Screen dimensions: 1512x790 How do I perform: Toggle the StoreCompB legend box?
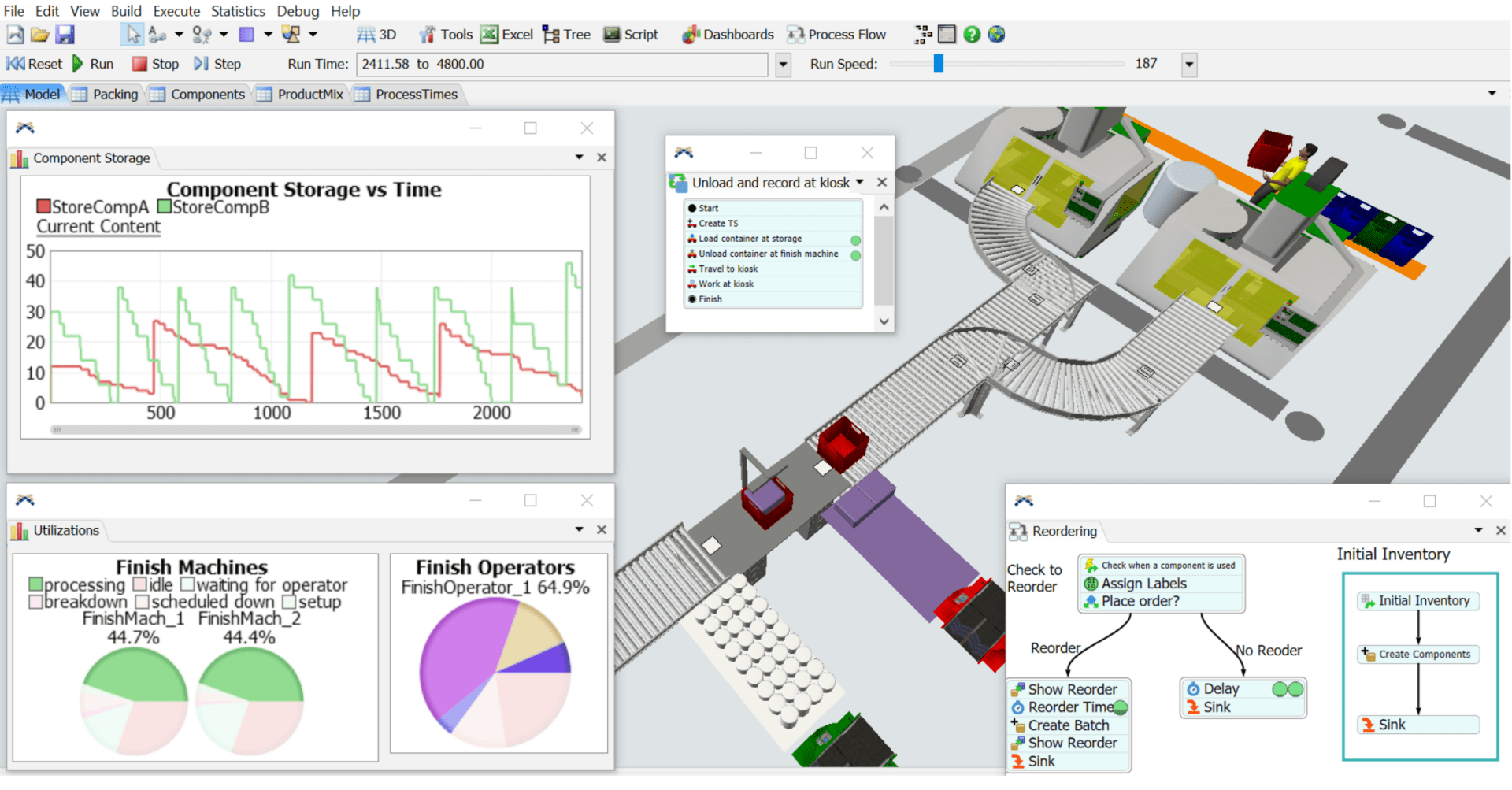(165, 207)
